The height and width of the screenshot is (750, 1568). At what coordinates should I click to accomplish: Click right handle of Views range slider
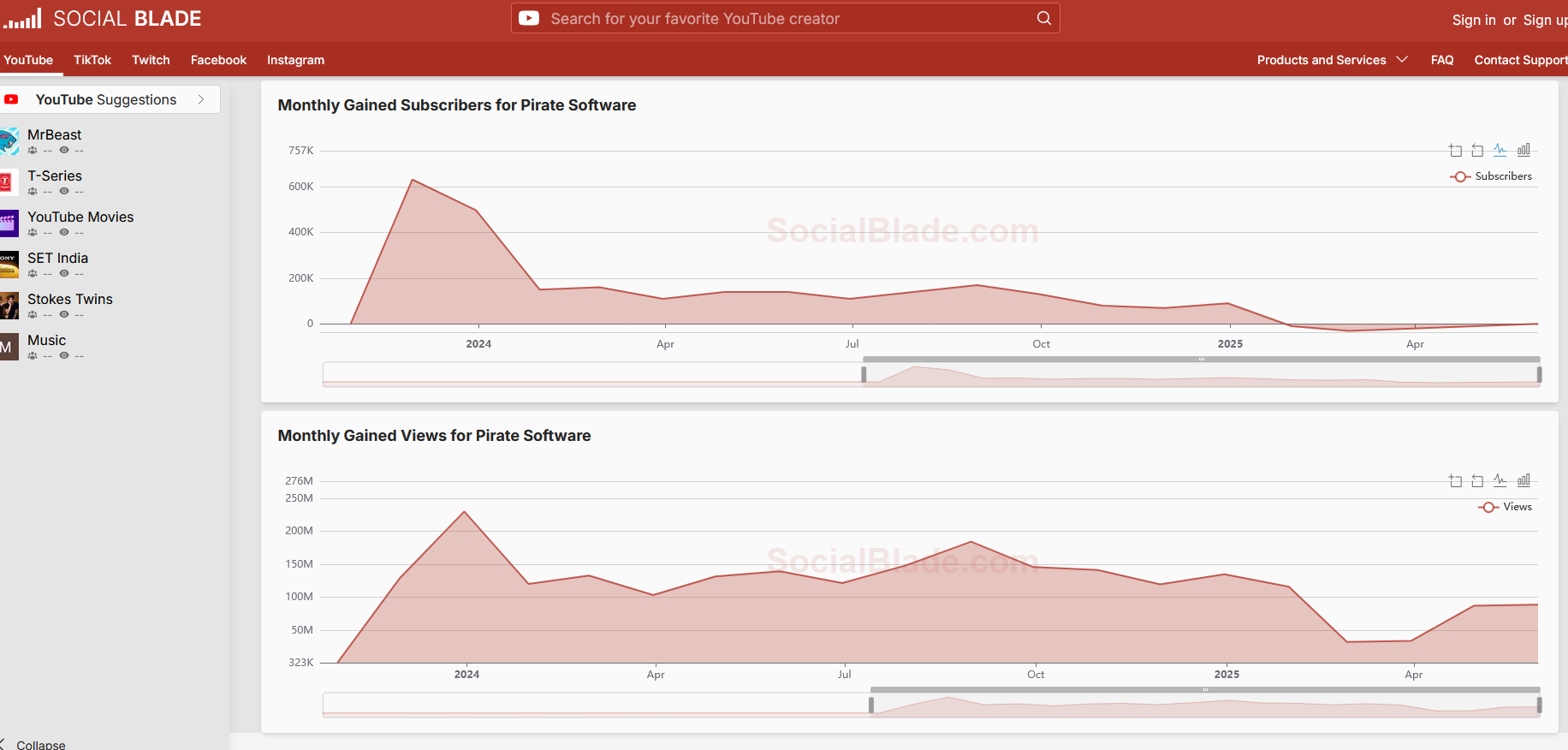[x=1539, y=705]
